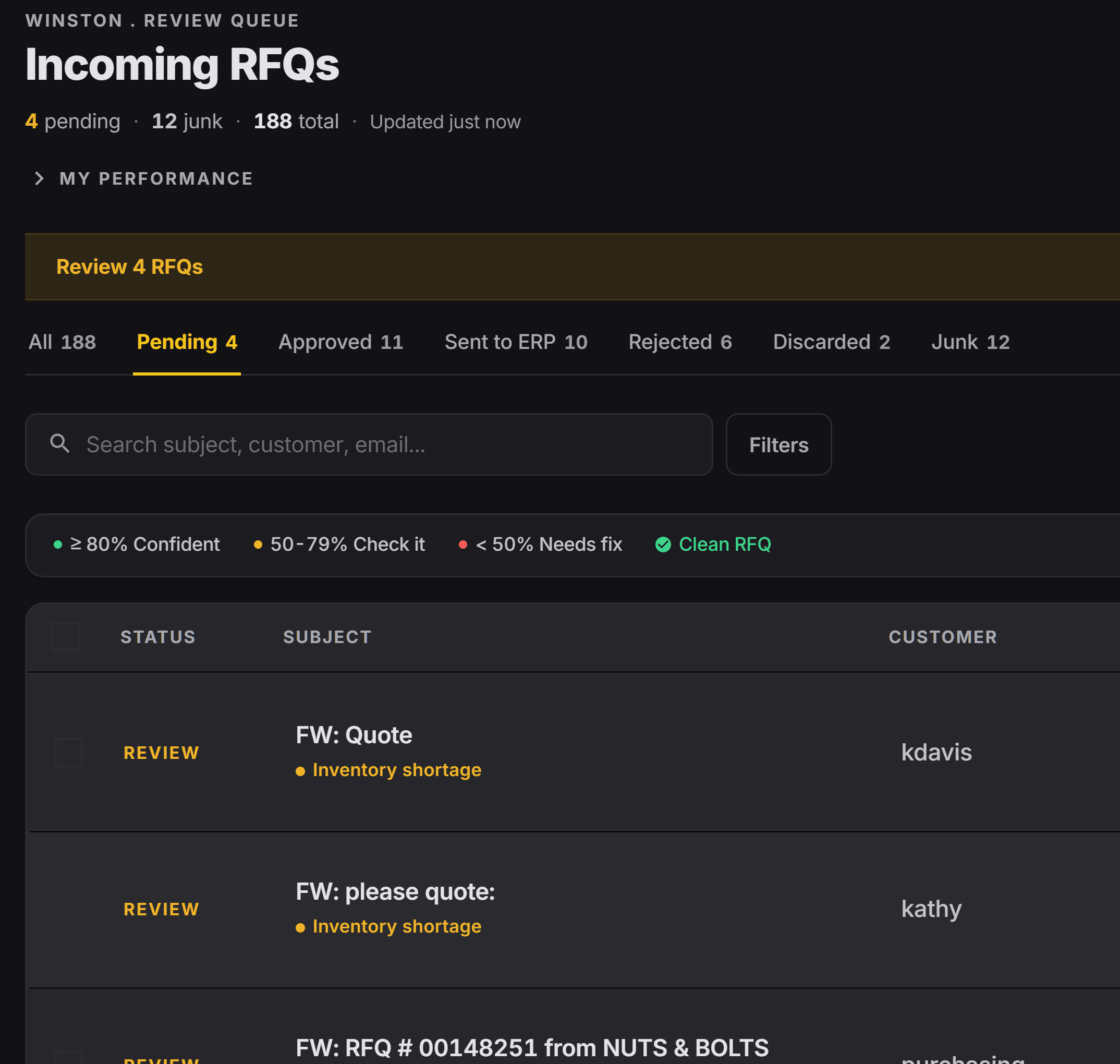
Task: Click Inventory shortage tag under FW: Quote
Action: point(388,770)
